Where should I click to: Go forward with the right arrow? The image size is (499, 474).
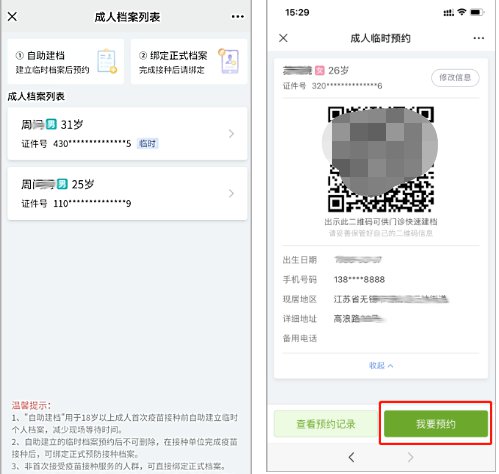[411, 457]
